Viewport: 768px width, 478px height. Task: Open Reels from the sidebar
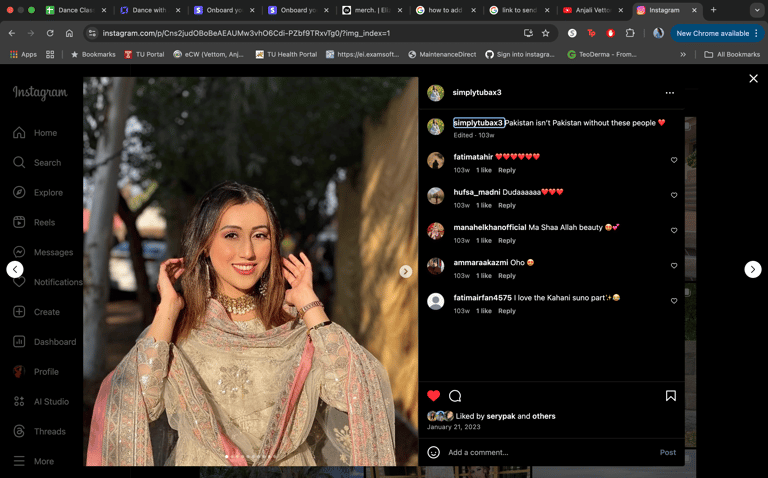click(x=34, y=222)
